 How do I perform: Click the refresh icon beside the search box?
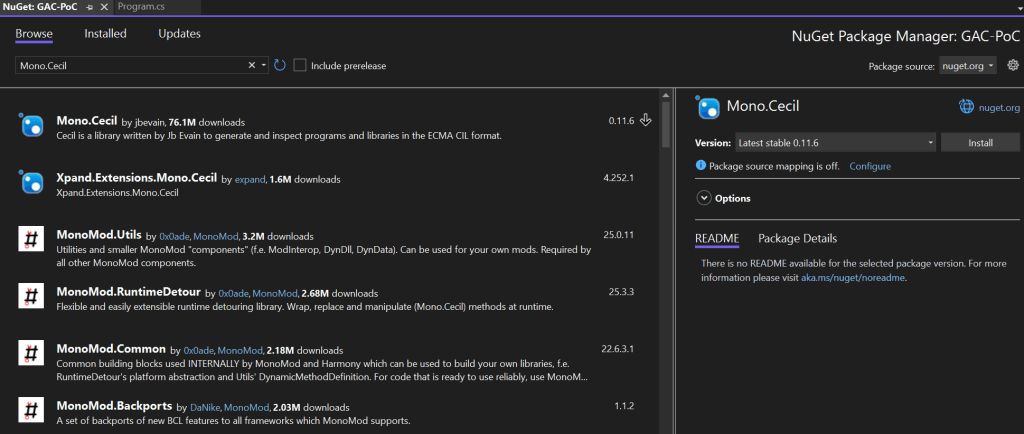(x=280, y=66)
